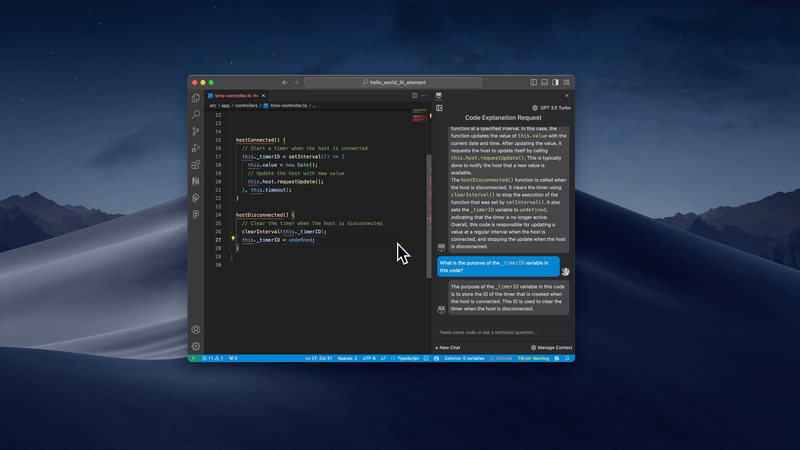The width and height of the screenshot is (800, 450).
Task: Close the time-controller.ts tab
Action: click(x=263, y=95)
